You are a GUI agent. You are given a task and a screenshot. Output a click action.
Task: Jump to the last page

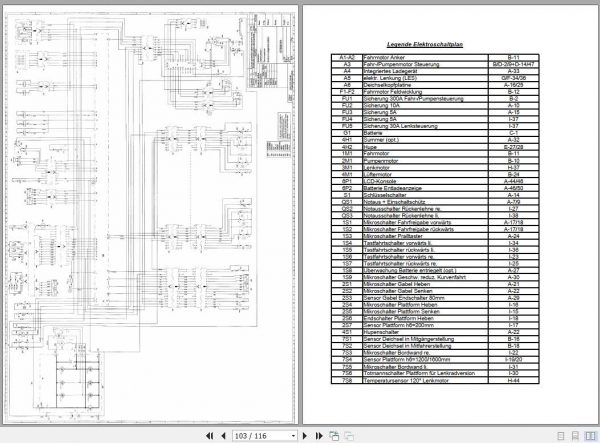319,436
